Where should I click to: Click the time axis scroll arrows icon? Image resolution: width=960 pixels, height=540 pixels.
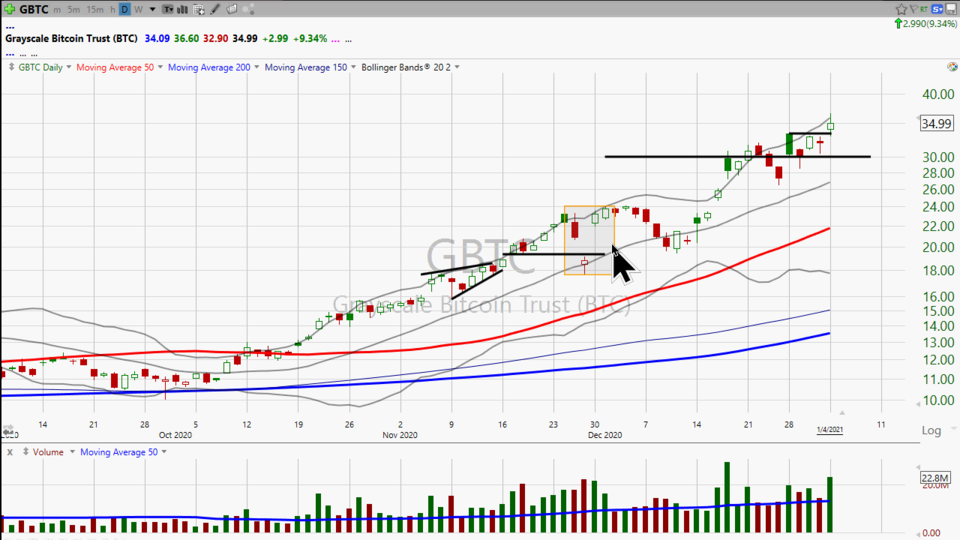(8, 430)
